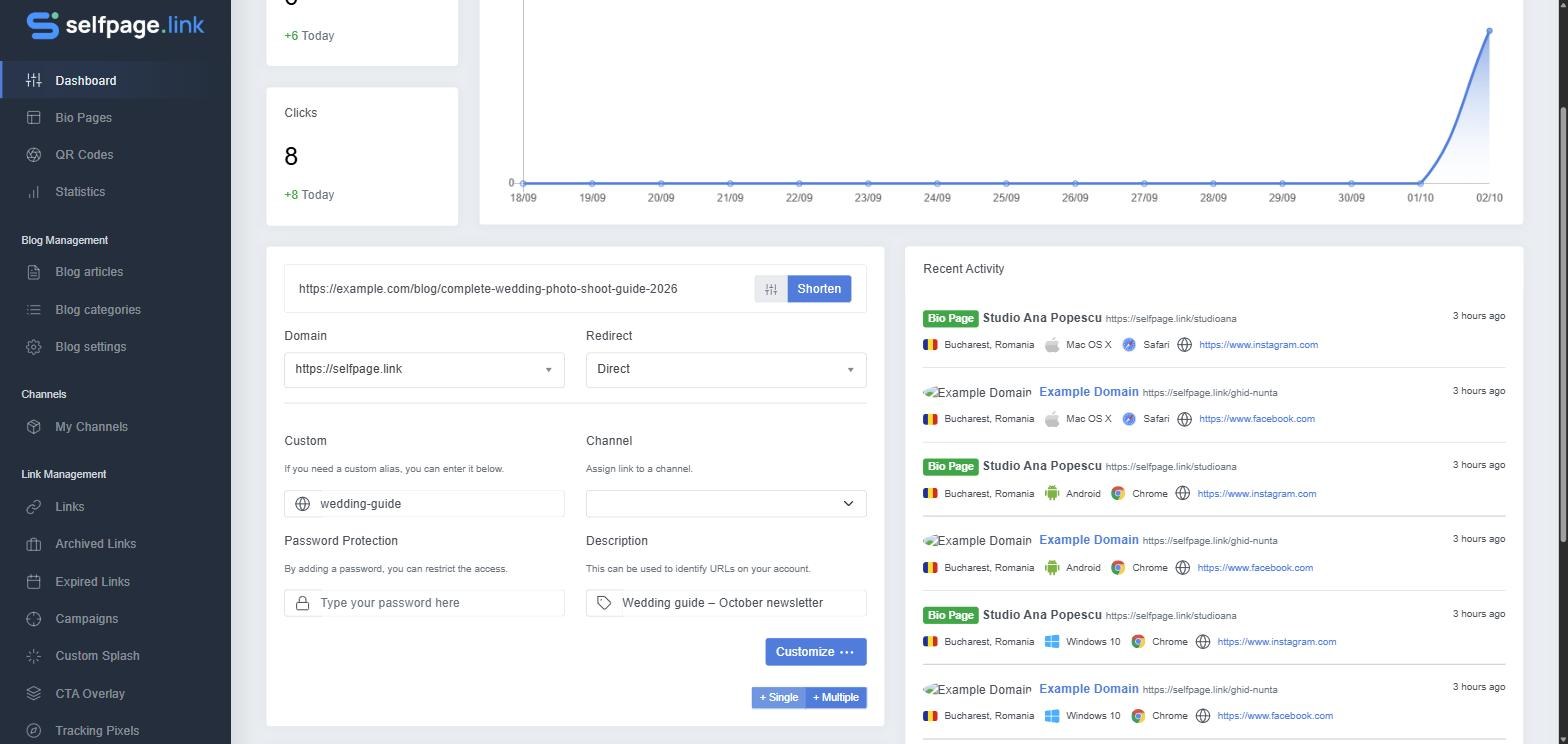Click the Expired Links calendar icon
The height and width of the screenshot is (744, 1568).
[x=34, y=582]
